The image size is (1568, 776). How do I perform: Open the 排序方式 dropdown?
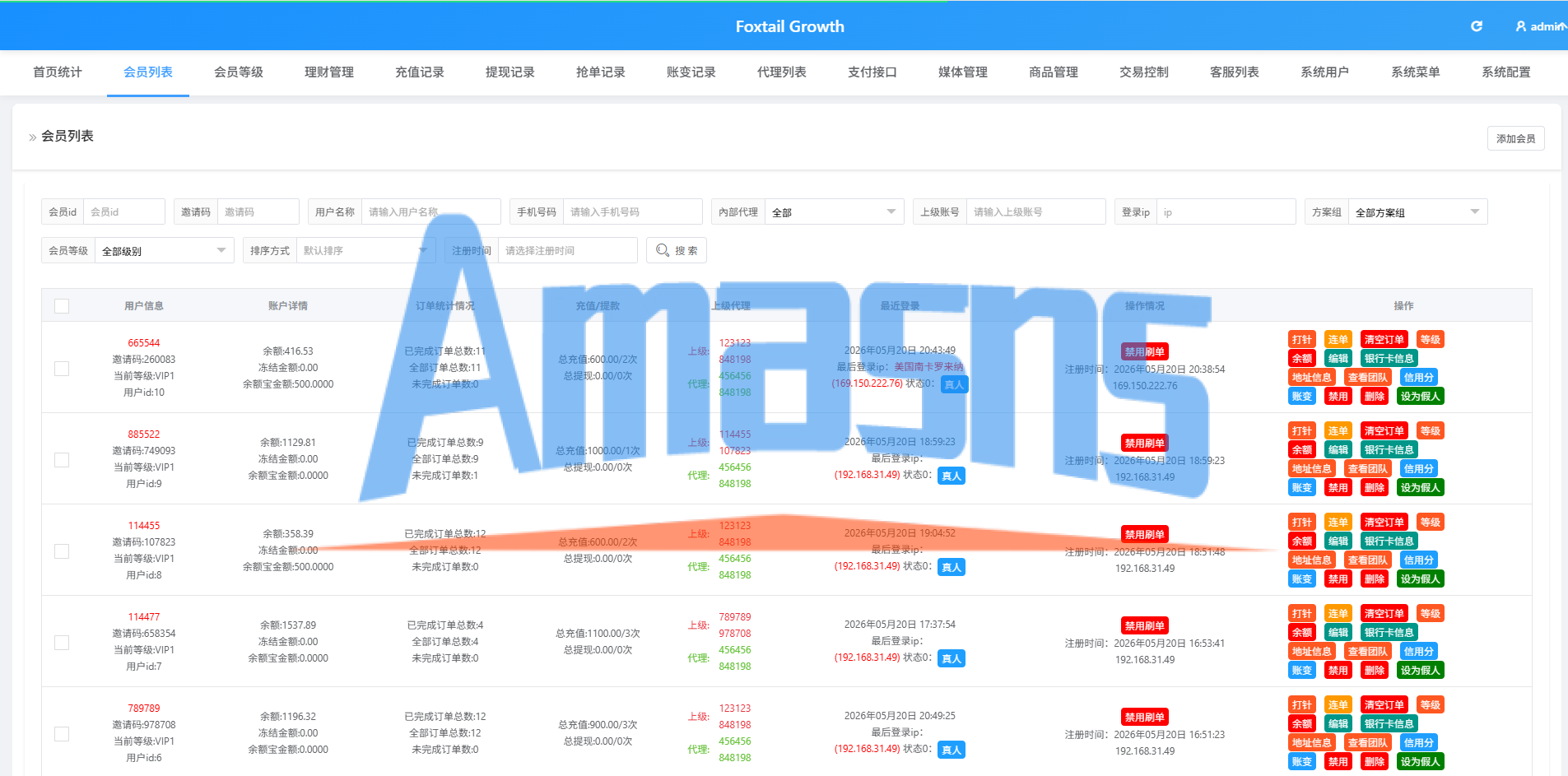pyautogui.click(x=365, y=250)
